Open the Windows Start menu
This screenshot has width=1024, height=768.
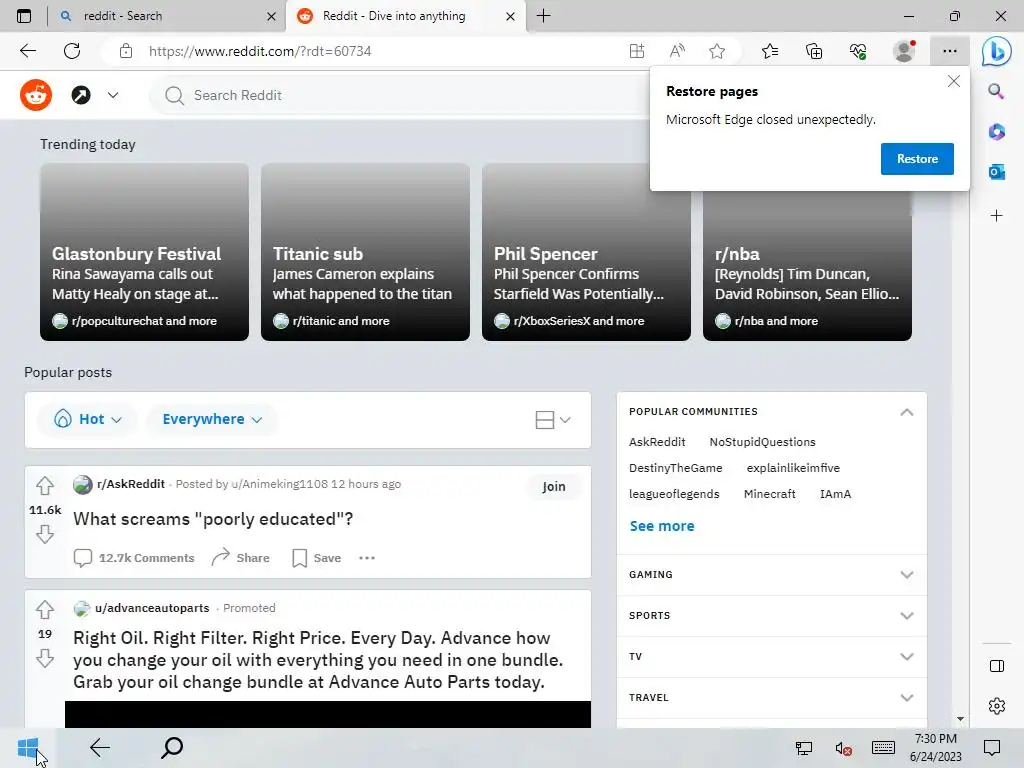(x=28, y=748)
